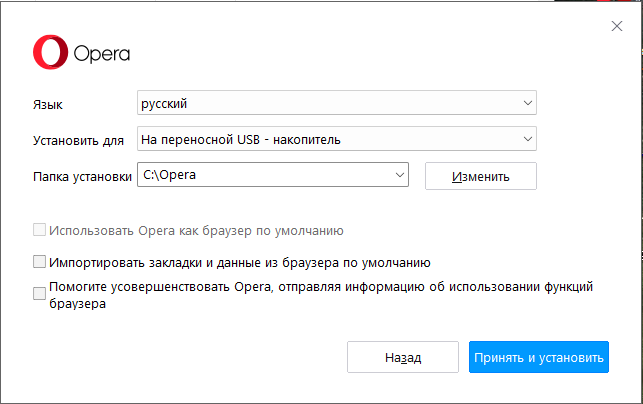Screen dimensions: 643x404
Task: Click the 'Язык' field label
Action: point(53,104)
